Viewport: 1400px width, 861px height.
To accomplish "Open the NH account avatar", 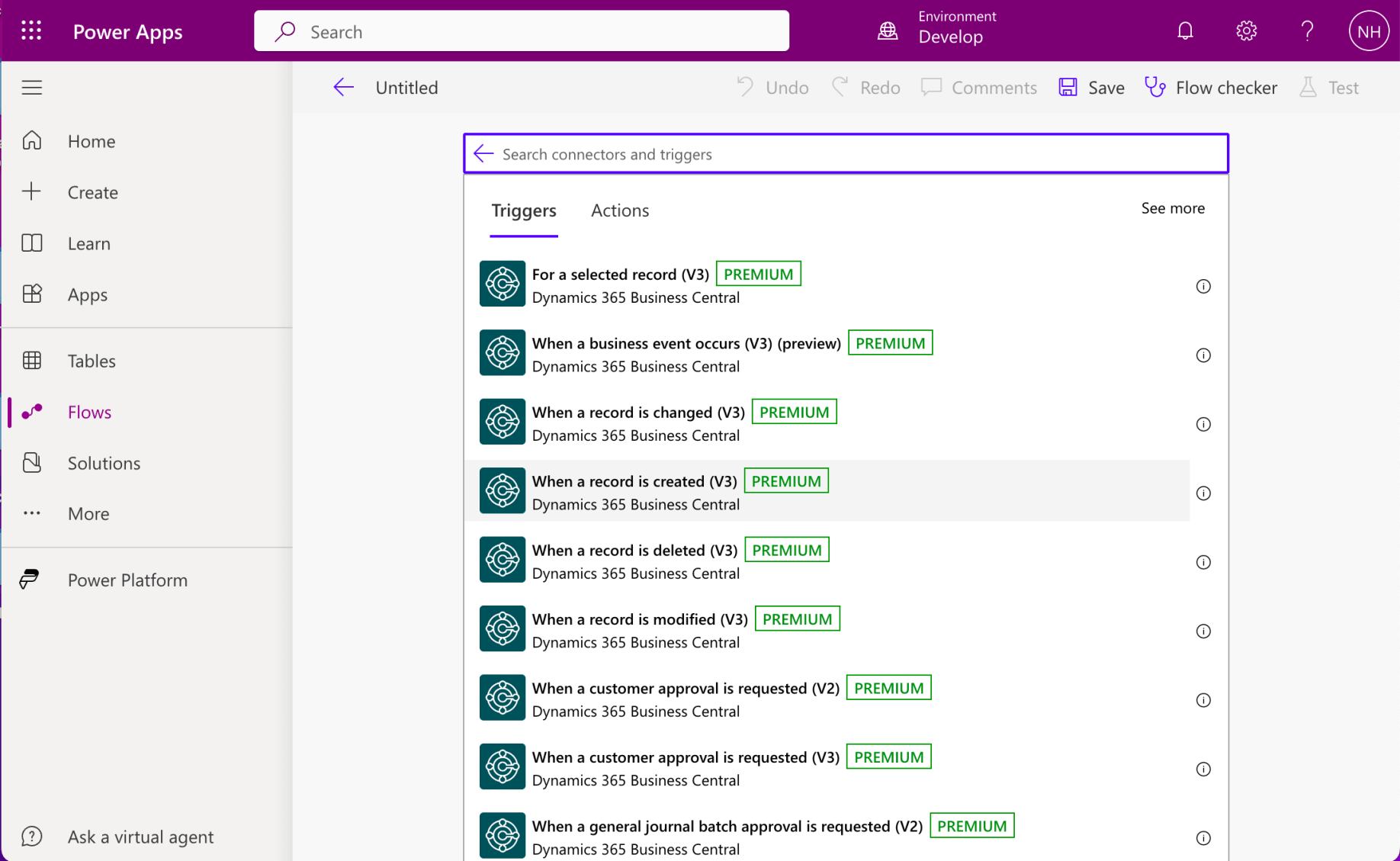I will point(1368,31).
